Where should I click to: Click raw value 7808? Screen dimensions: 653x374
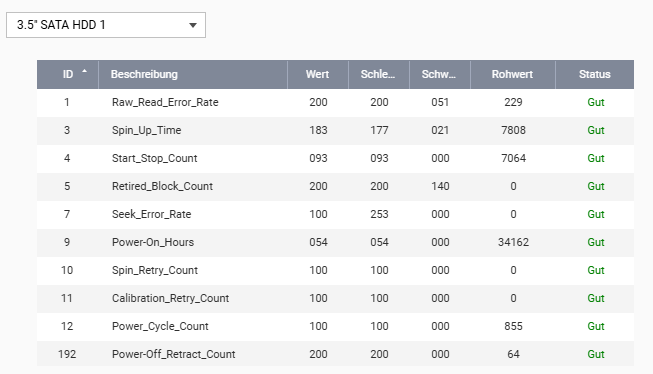tap(513, 130)
